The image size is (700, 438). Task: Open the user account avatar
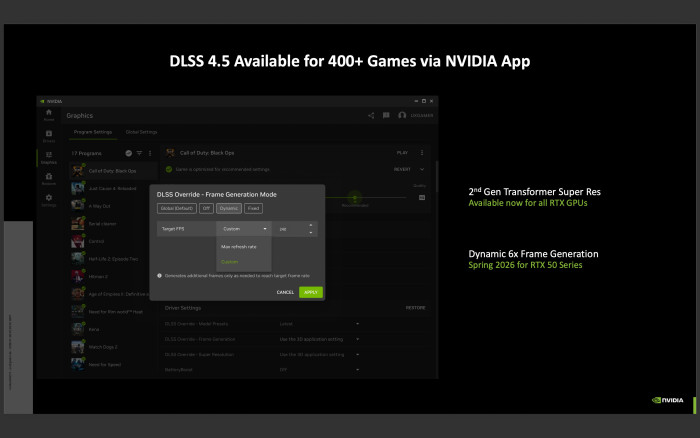[402, 116]
